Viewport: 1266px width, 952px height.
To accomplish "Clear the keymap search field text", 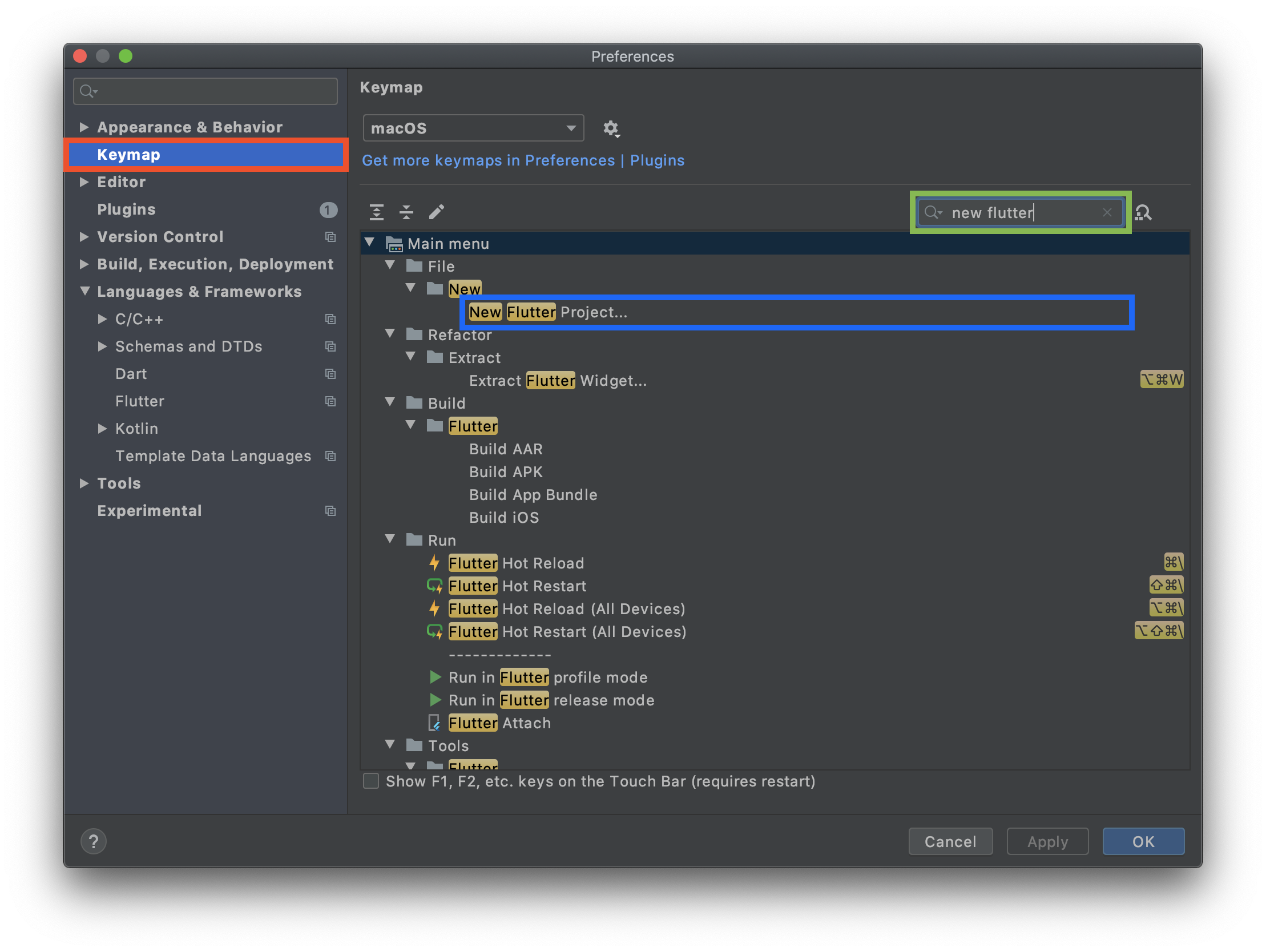I will (1107, 213).
